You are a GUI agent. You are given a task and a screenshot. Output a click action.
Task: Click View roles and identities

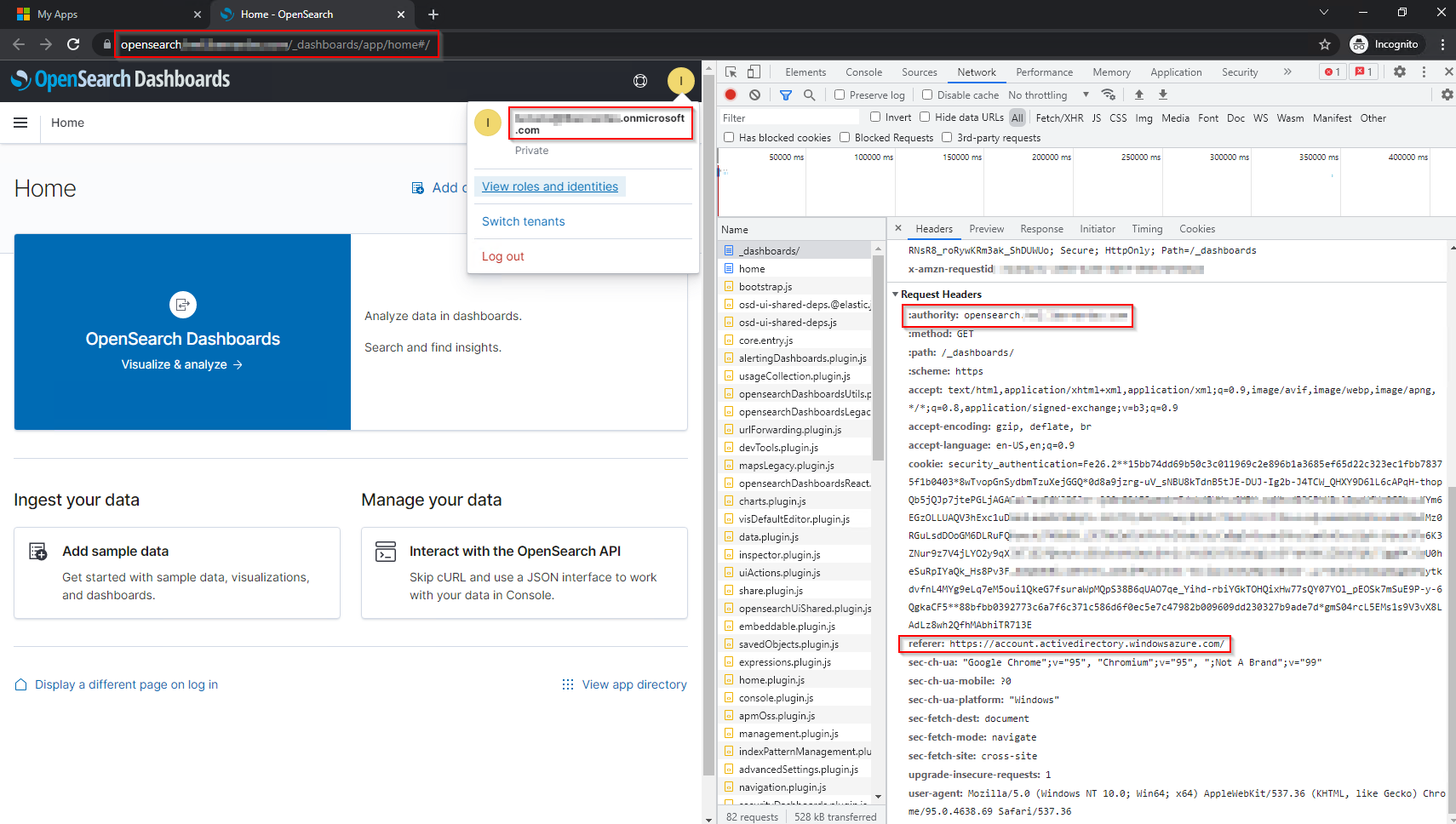[550, 186]
